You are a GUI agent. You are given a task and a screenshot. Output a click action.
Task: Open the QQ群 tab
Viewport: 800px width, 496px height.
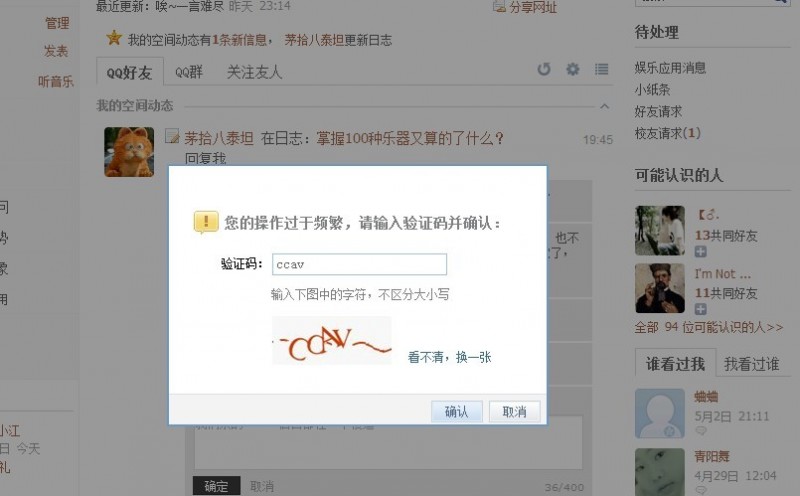pyautogui.click(x=189, y=72)
